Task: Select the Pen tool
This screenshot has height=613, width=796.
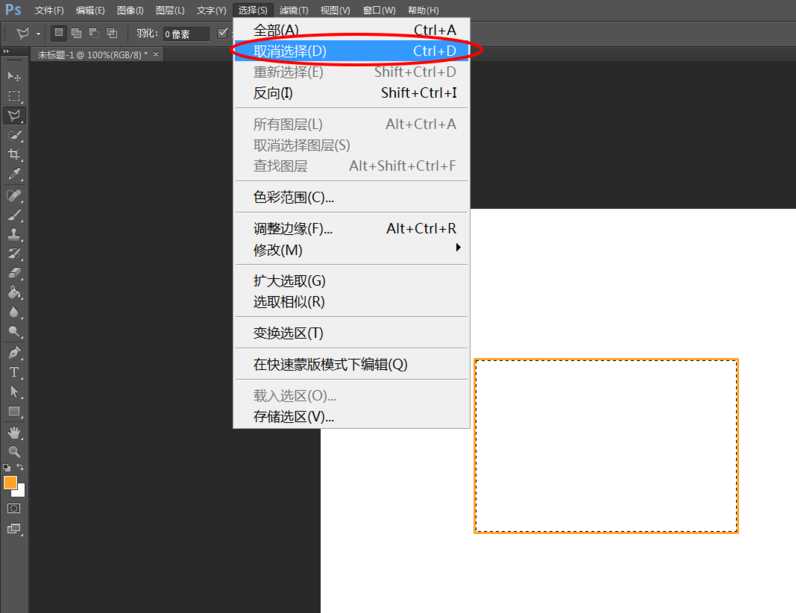Action: pyautogui.click(x=14, y=352)
